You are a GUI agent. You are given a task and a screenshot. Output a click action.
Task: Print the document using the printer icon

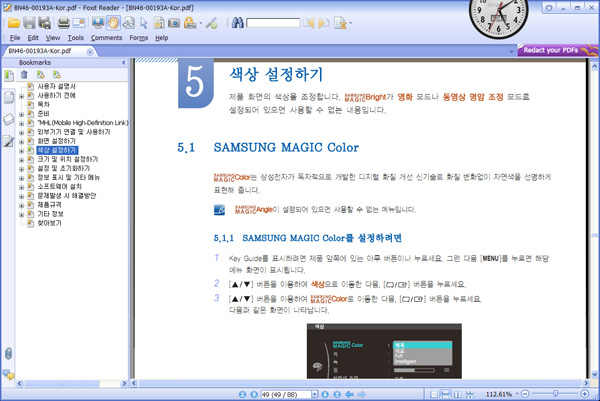pyautogui.click(x=64, y=23)
